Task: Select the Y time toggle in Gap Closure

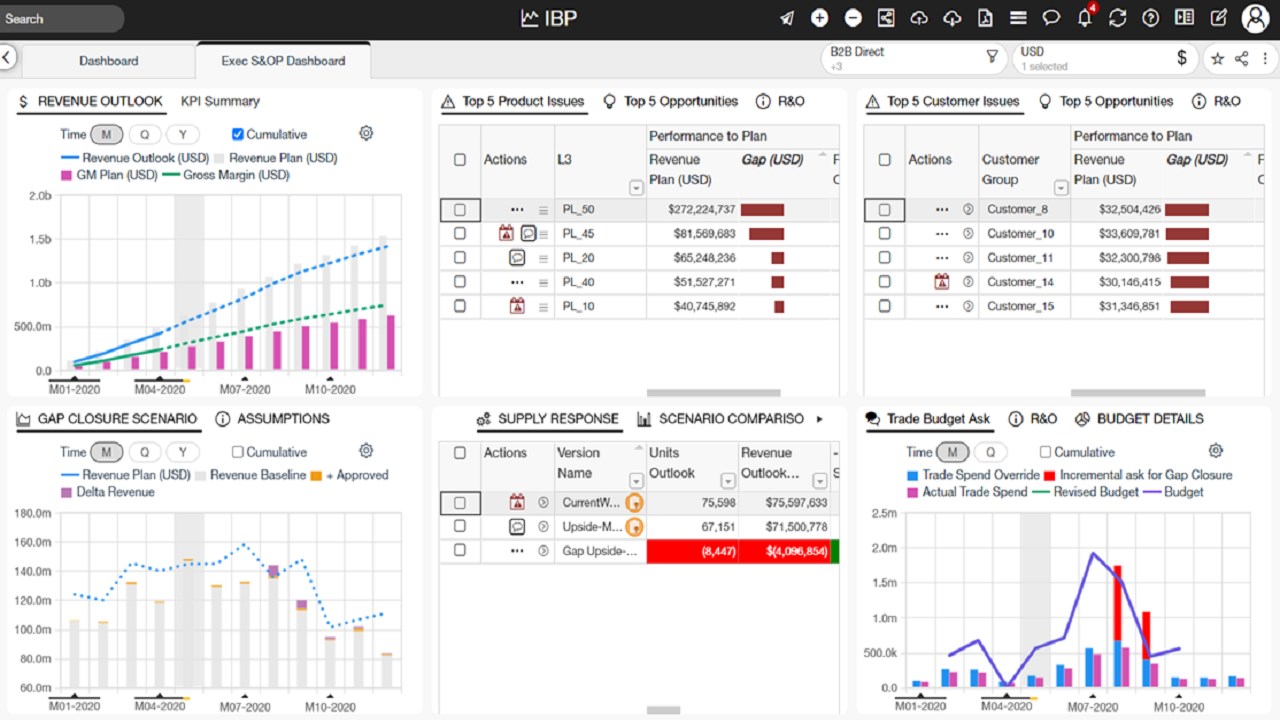Action: (182, 452)
